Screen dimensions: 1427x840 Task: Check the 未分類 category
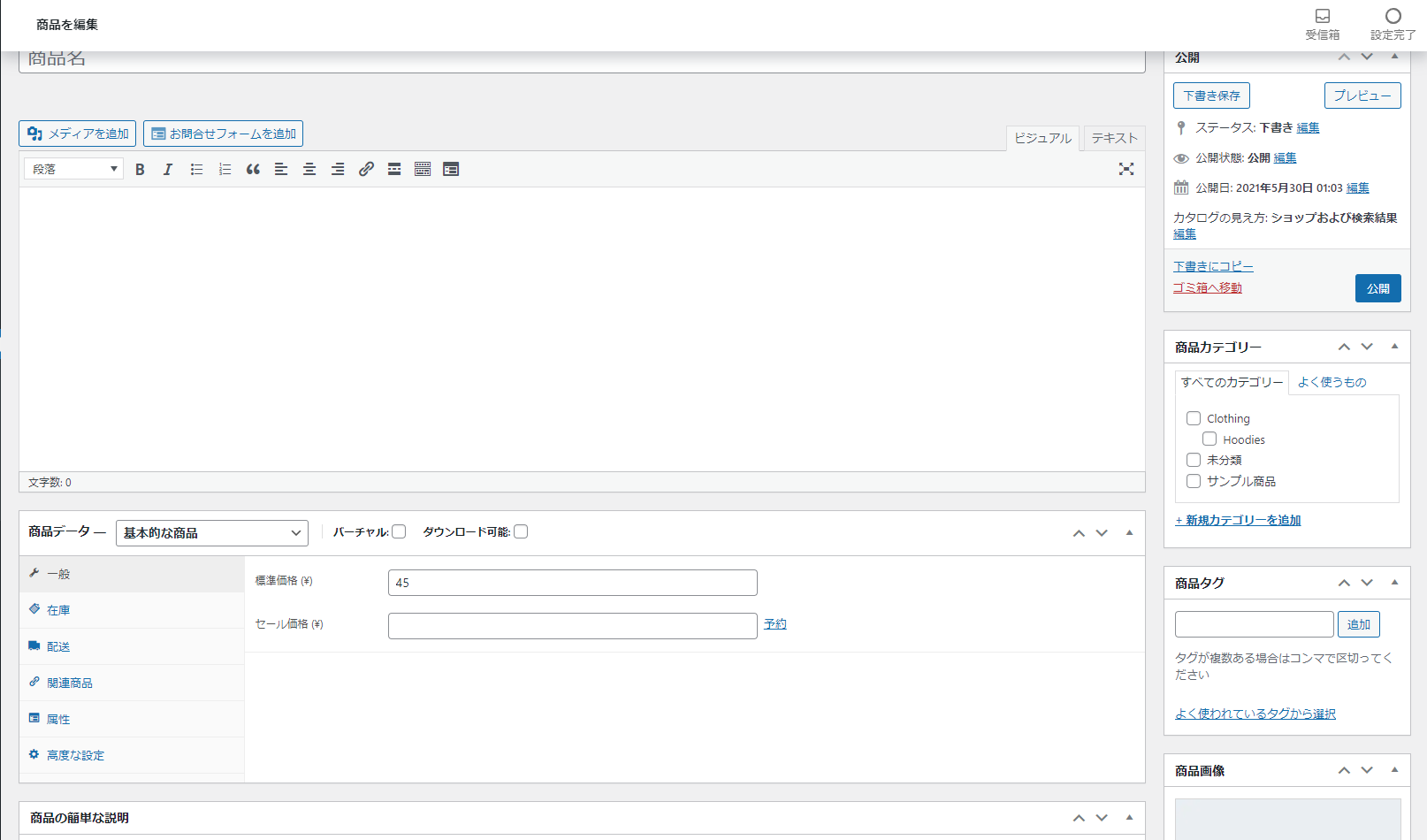(1194, 460)
